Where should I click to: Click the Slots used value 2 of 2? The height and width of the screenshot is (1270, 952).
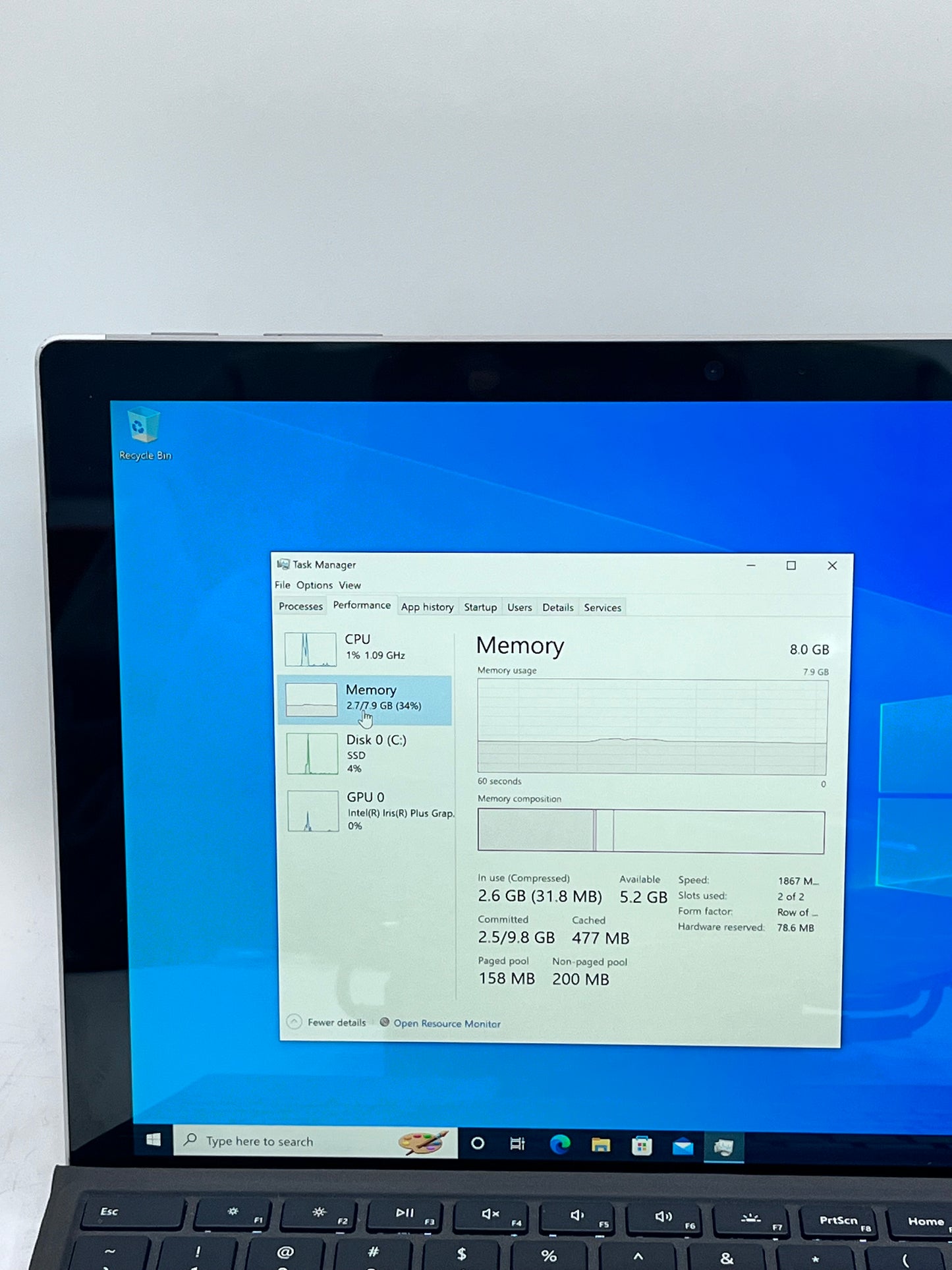[x=791, y=896]
